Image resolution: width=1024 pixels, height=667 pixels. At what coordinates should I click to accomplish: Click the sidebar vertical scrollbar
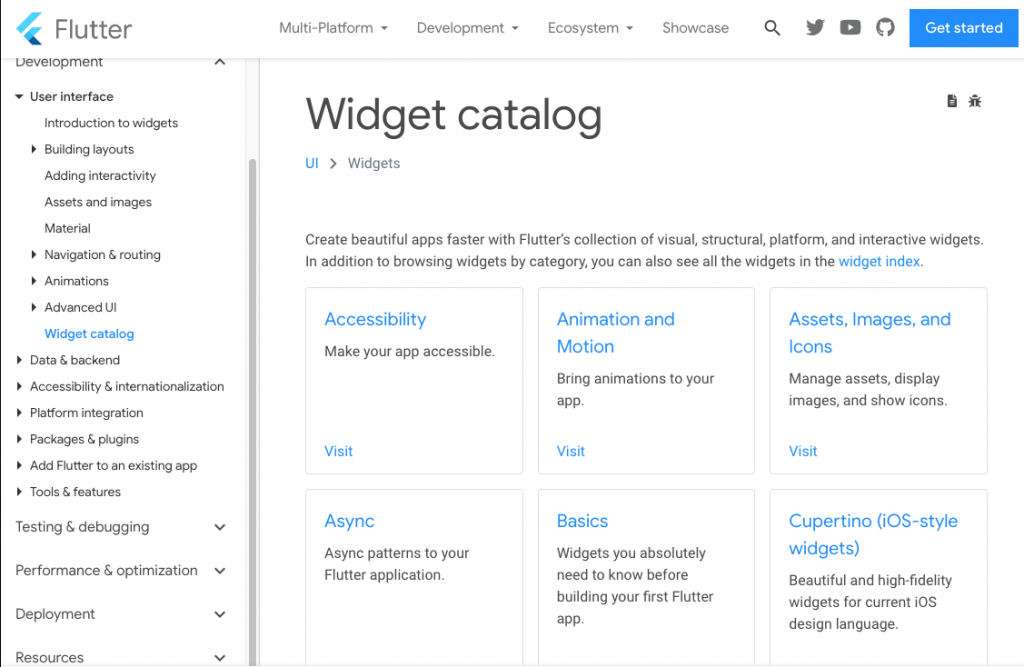(x=252, y=400)
